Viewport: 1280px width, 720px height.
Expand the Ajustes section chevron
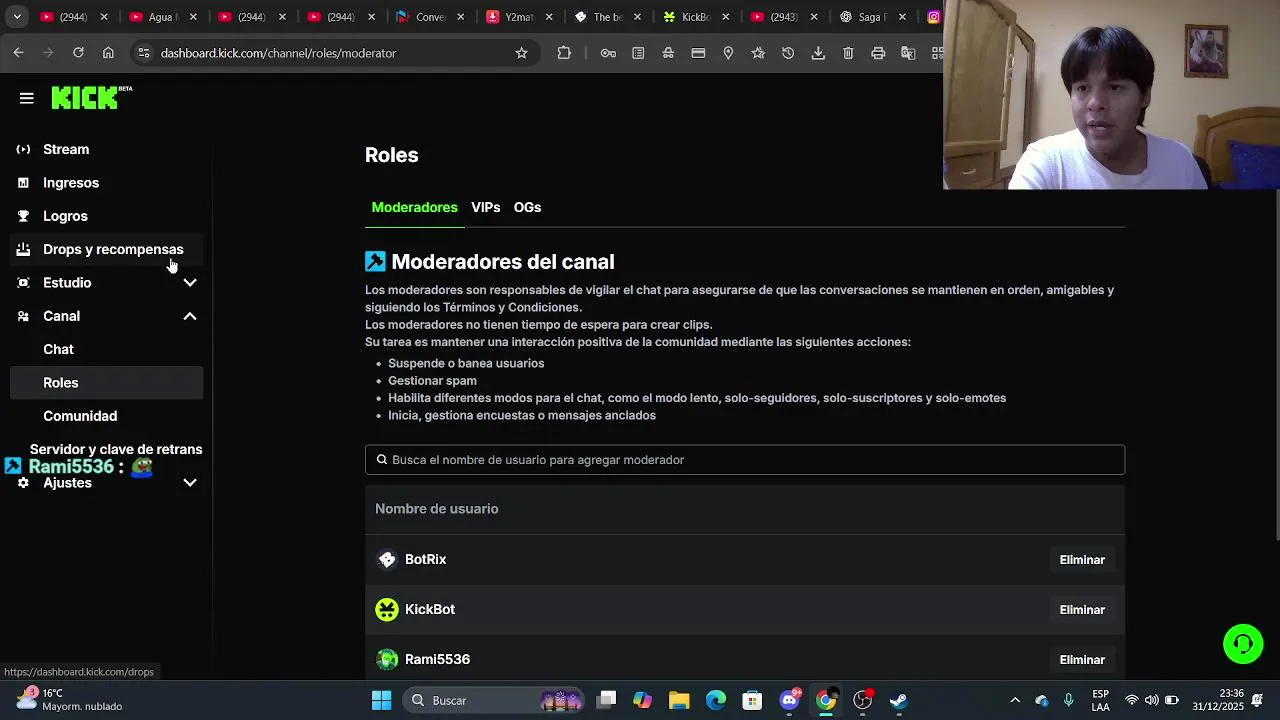[190, 483]
